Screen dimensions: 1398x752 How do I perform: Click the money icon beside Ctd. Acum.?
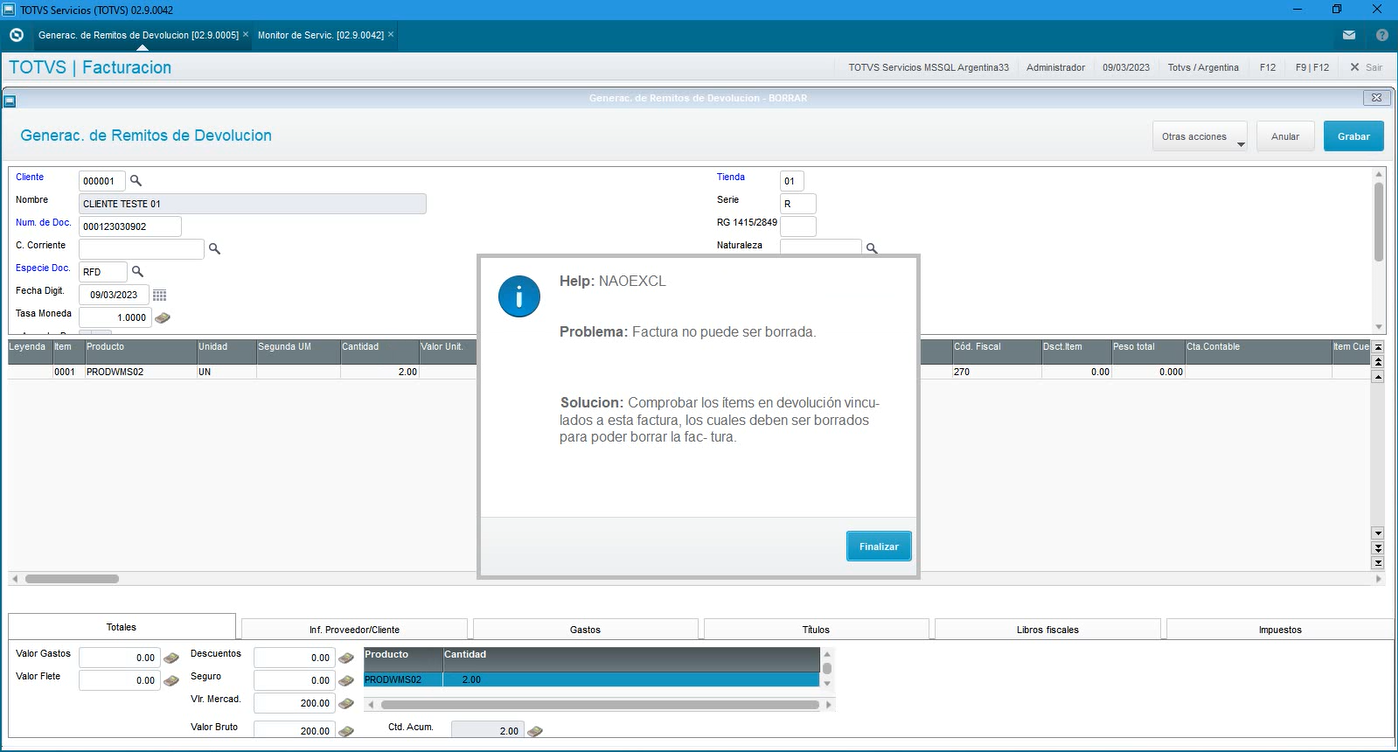pyautogui.click(x=535, y=731)
